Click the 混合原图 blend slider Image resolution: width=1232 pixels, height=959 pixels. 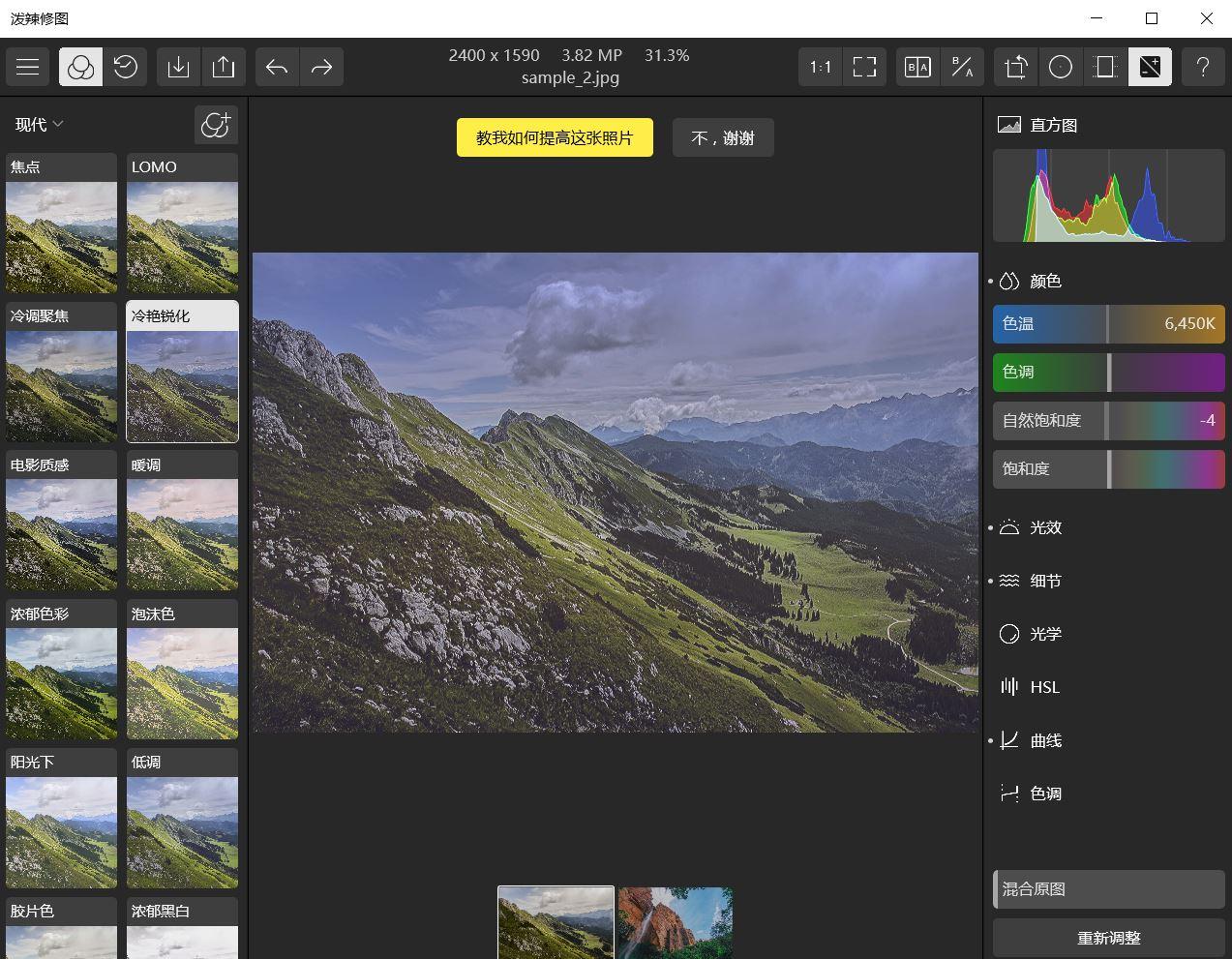pos(1109,889)
